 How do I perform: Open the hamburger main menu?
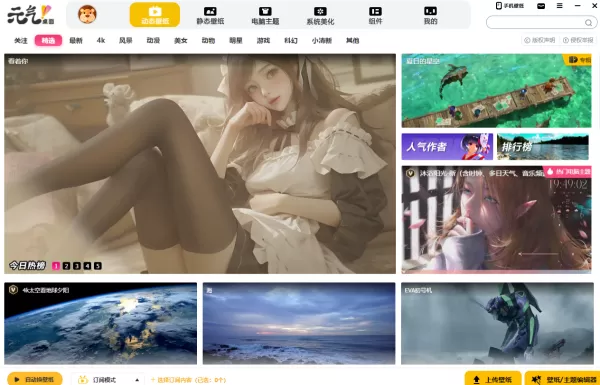[x=559, y=6]
